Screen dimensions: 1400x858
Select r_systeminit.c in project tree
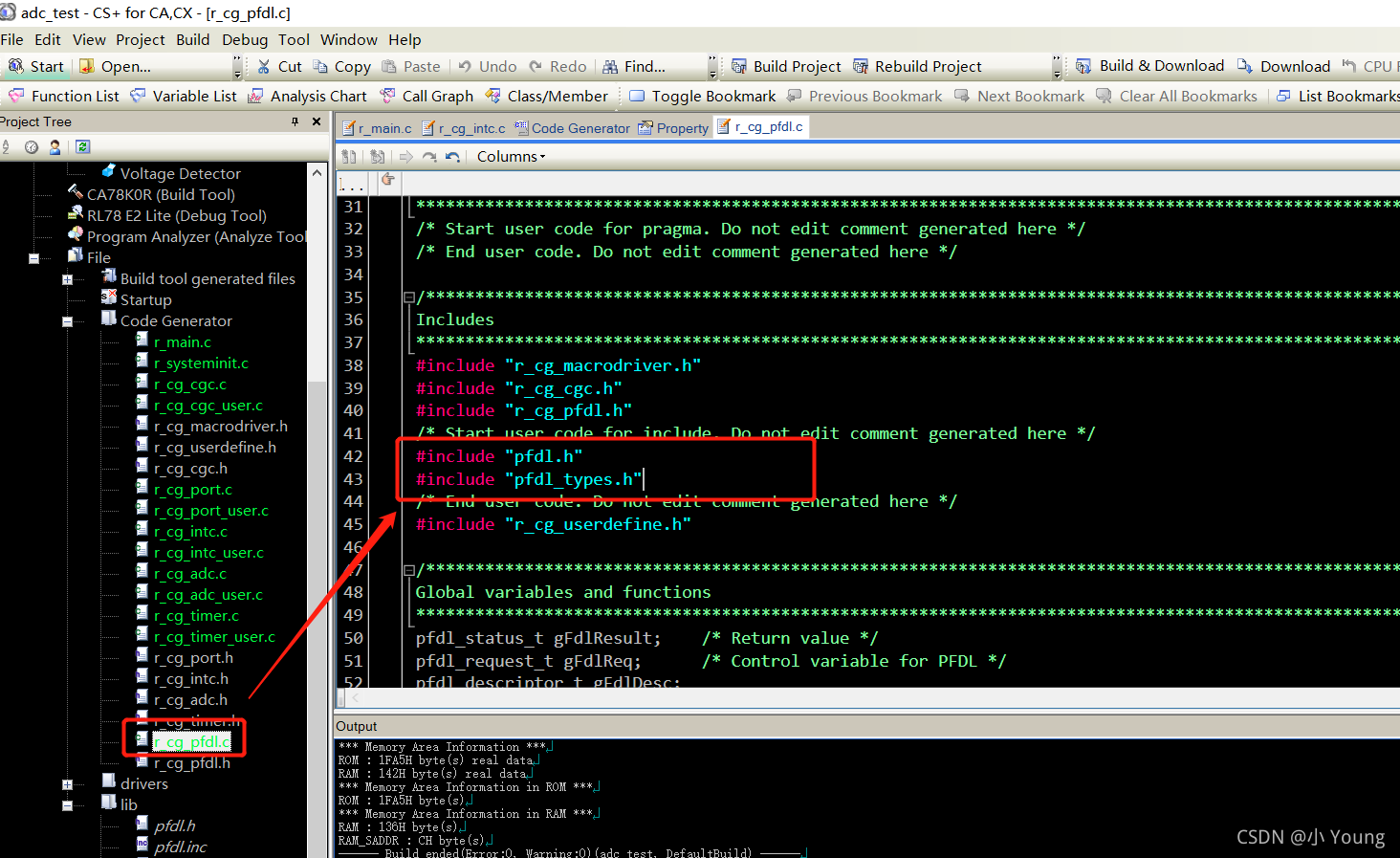201,363
